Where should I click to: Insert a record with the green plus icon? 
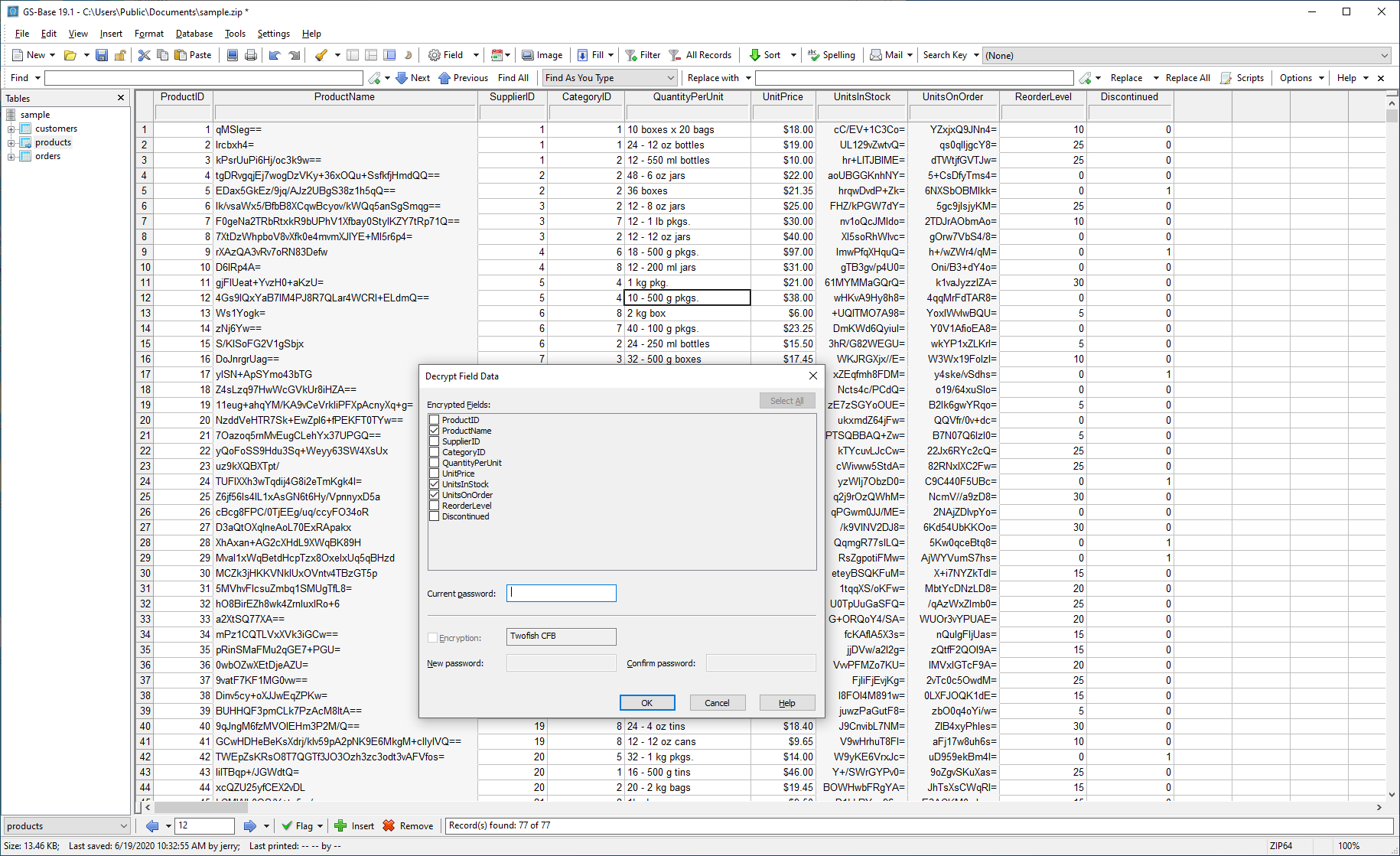[x=341, y=826]
